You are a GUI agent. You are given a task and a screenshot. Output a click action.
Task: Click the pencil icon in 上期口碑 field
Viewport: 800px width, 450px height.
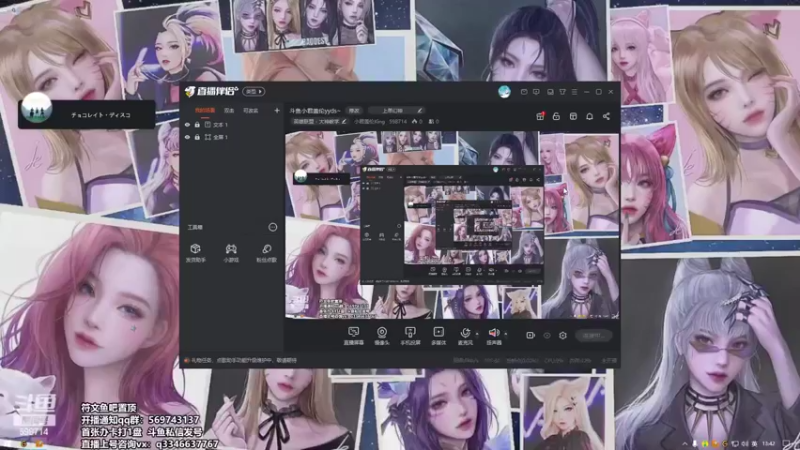(419, 110)
